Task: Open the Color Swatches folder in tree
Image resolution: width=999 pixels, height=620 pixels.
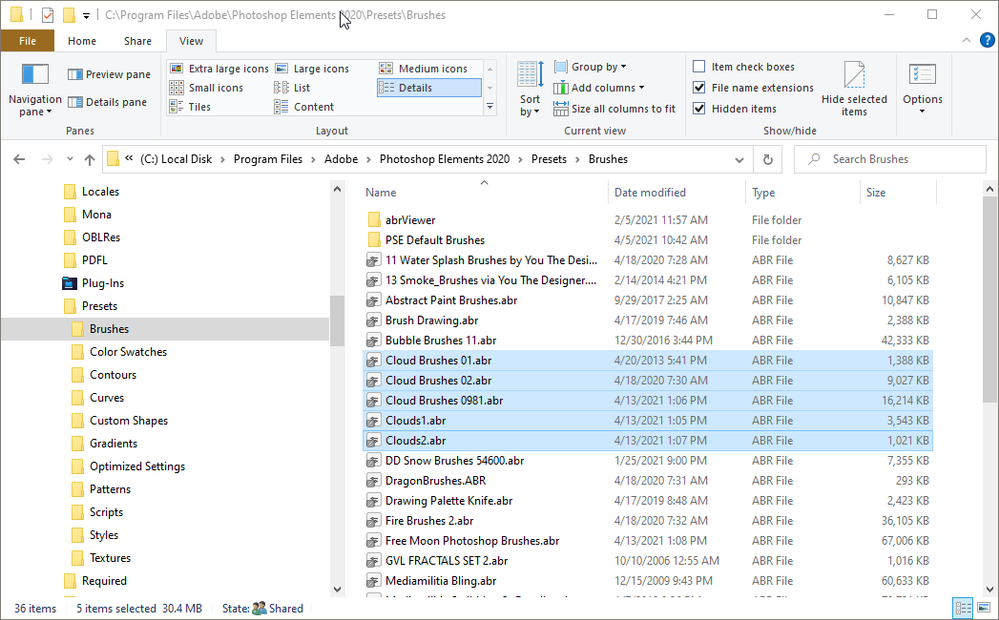Action: click(128, 352)
